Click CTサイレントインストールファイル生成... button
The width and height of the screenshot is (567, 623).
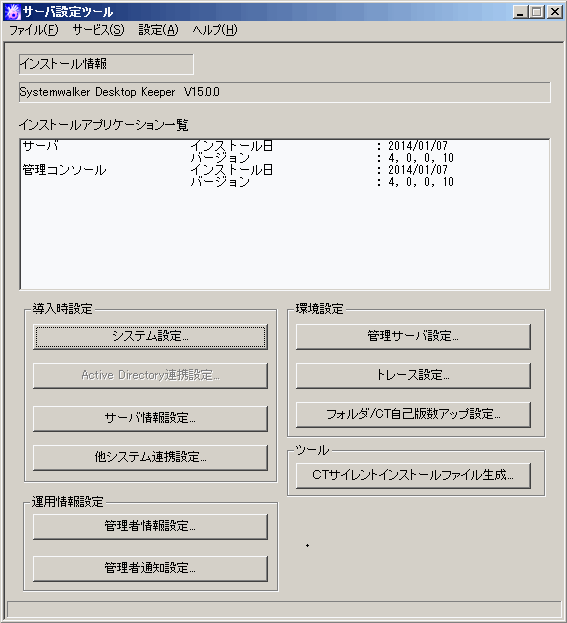(x=413, y=476)
